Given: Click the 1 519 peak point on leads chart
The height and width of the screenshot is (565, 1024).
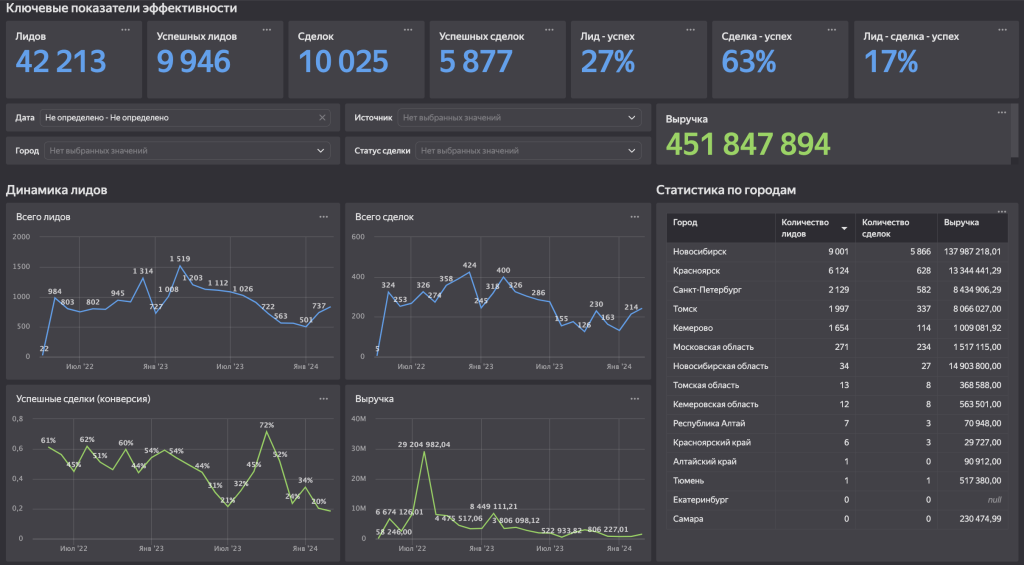Looking at the screenshot, I should pos(181,266).
